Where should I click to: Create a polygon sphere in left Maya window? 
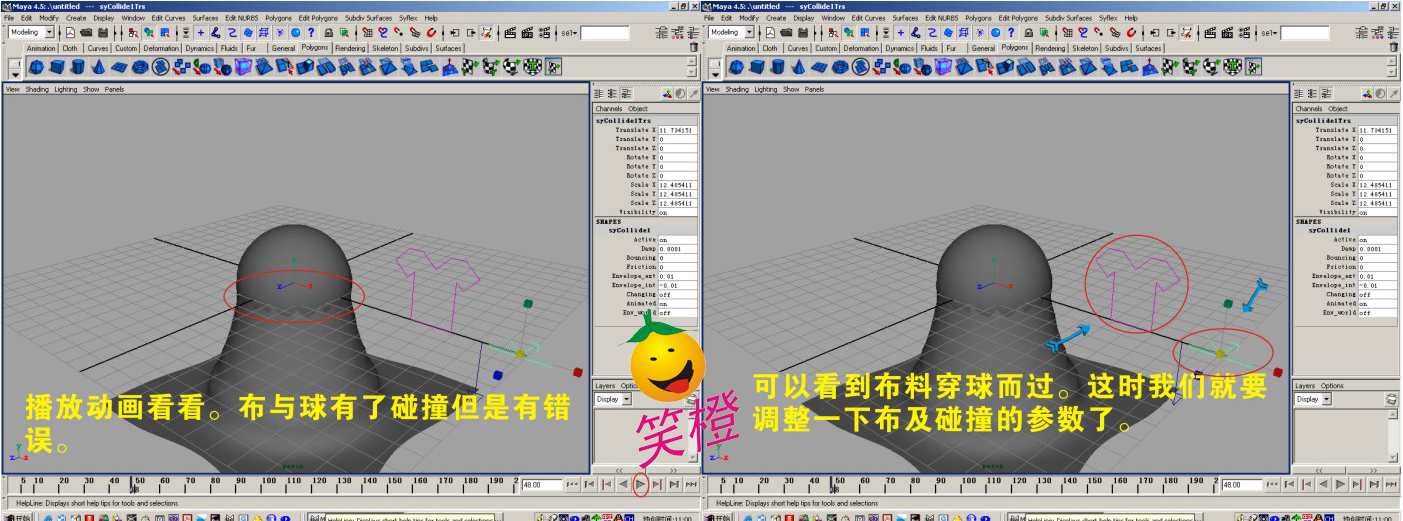coord(36,68)
